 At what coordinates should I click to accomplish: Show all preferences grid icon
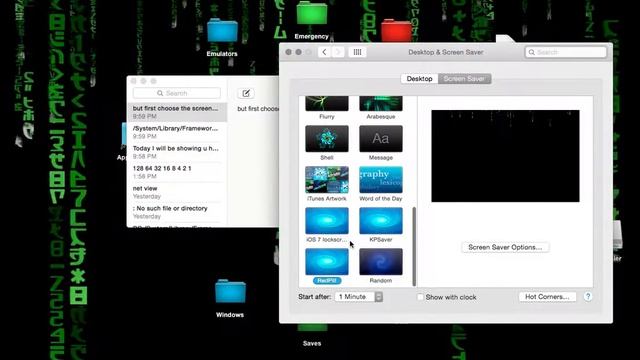357,52
